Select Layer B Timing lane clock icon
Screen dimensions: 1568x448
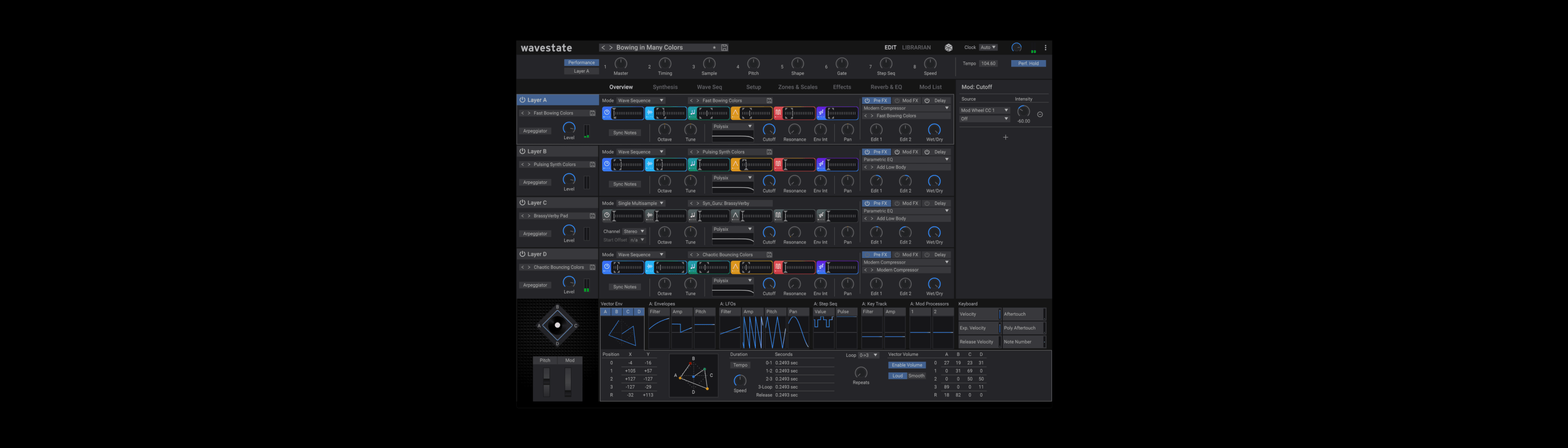click(x=607, y=164)
